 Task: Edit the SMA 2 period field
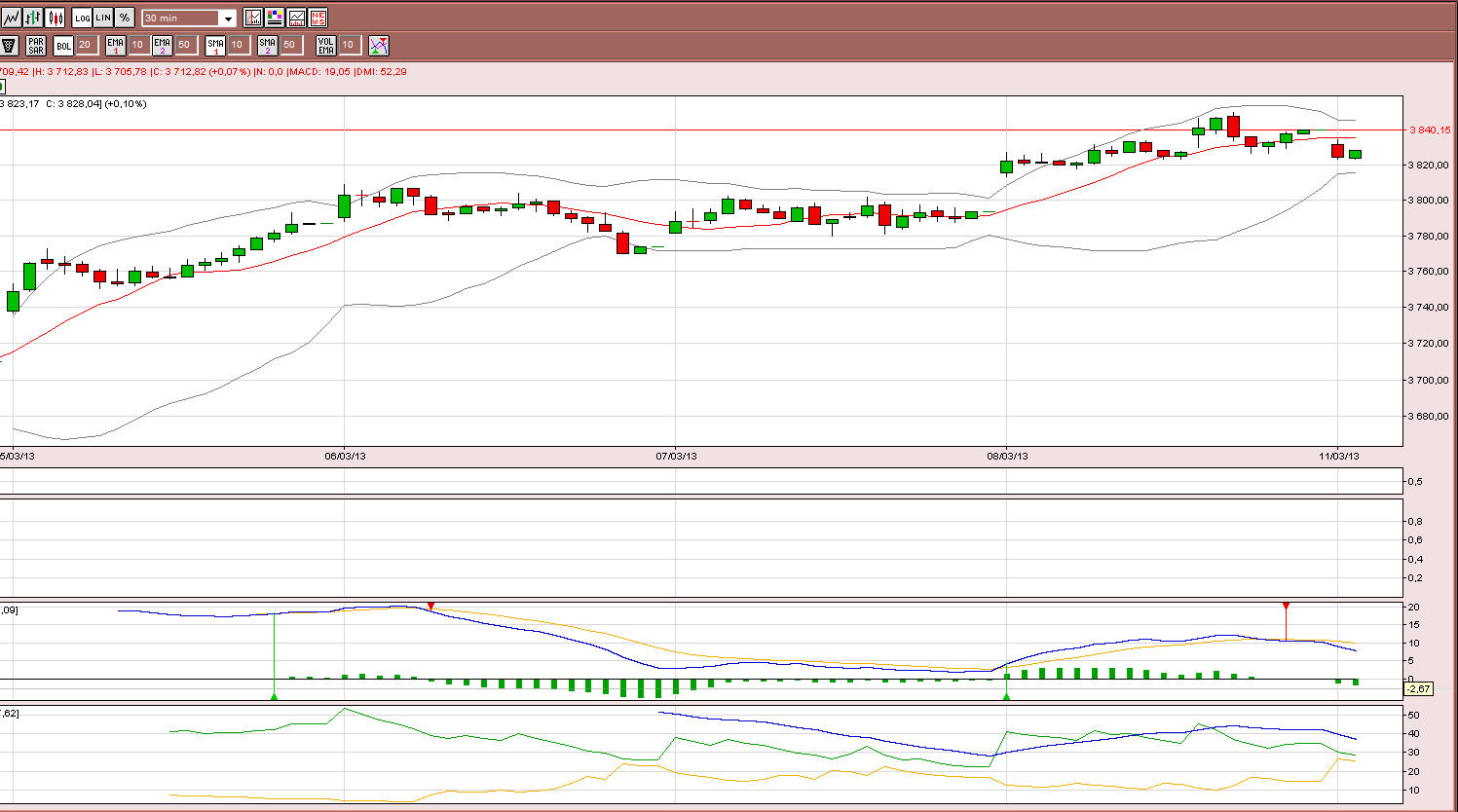pyautogui.click(x=290, y=45)
